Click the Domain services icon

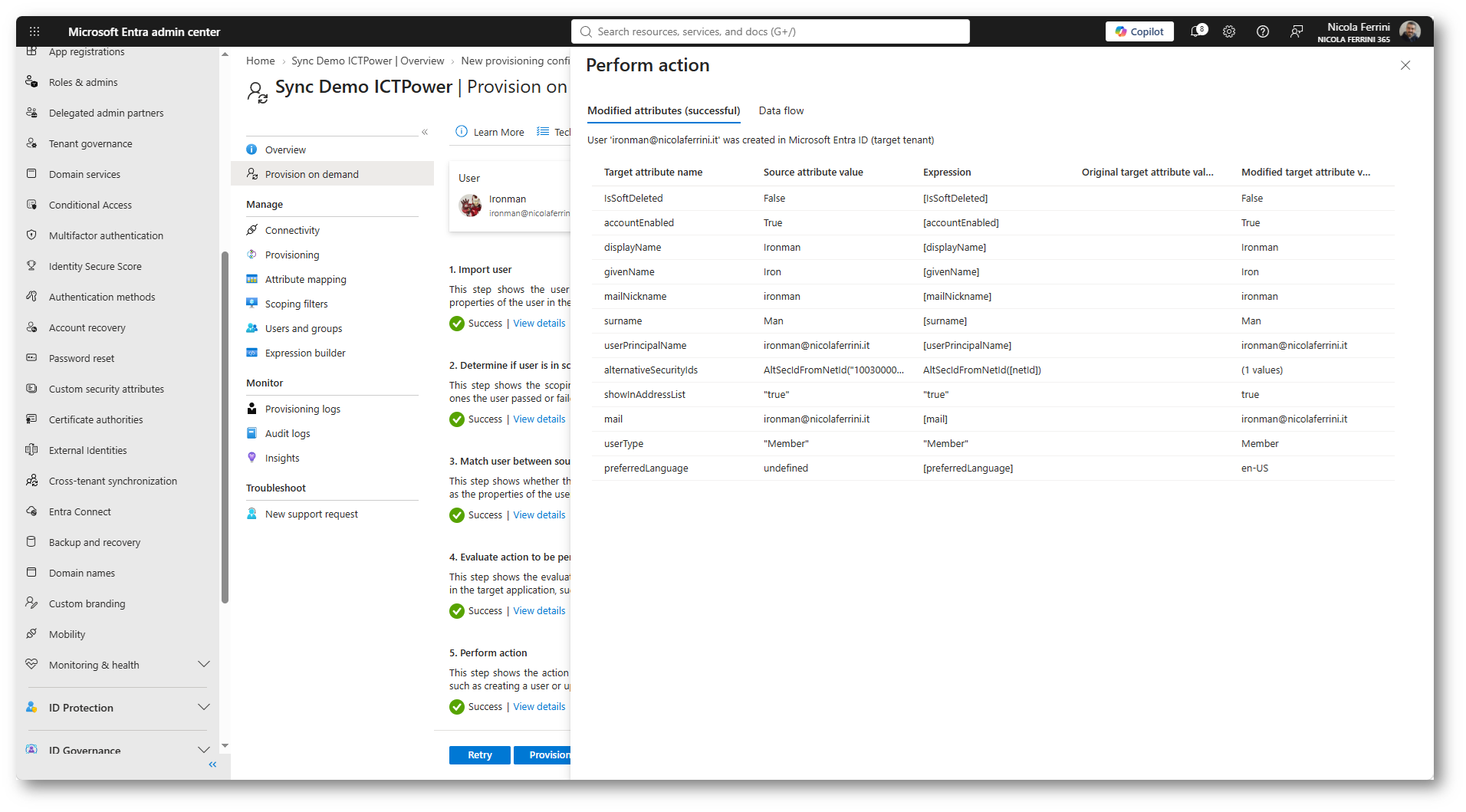[31, 174]
